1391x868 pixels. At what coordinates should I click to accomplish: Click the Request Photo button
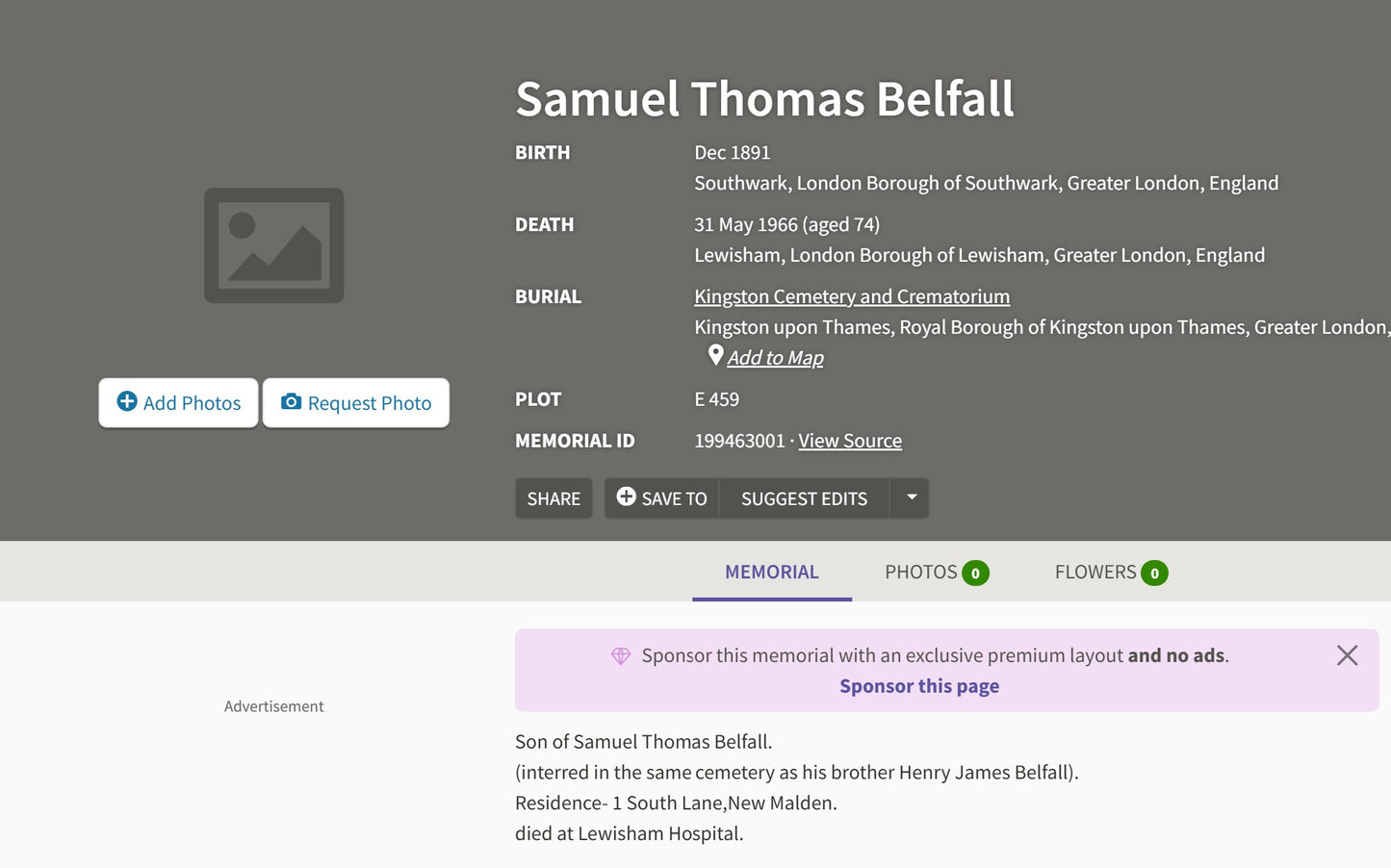[356, 402]
